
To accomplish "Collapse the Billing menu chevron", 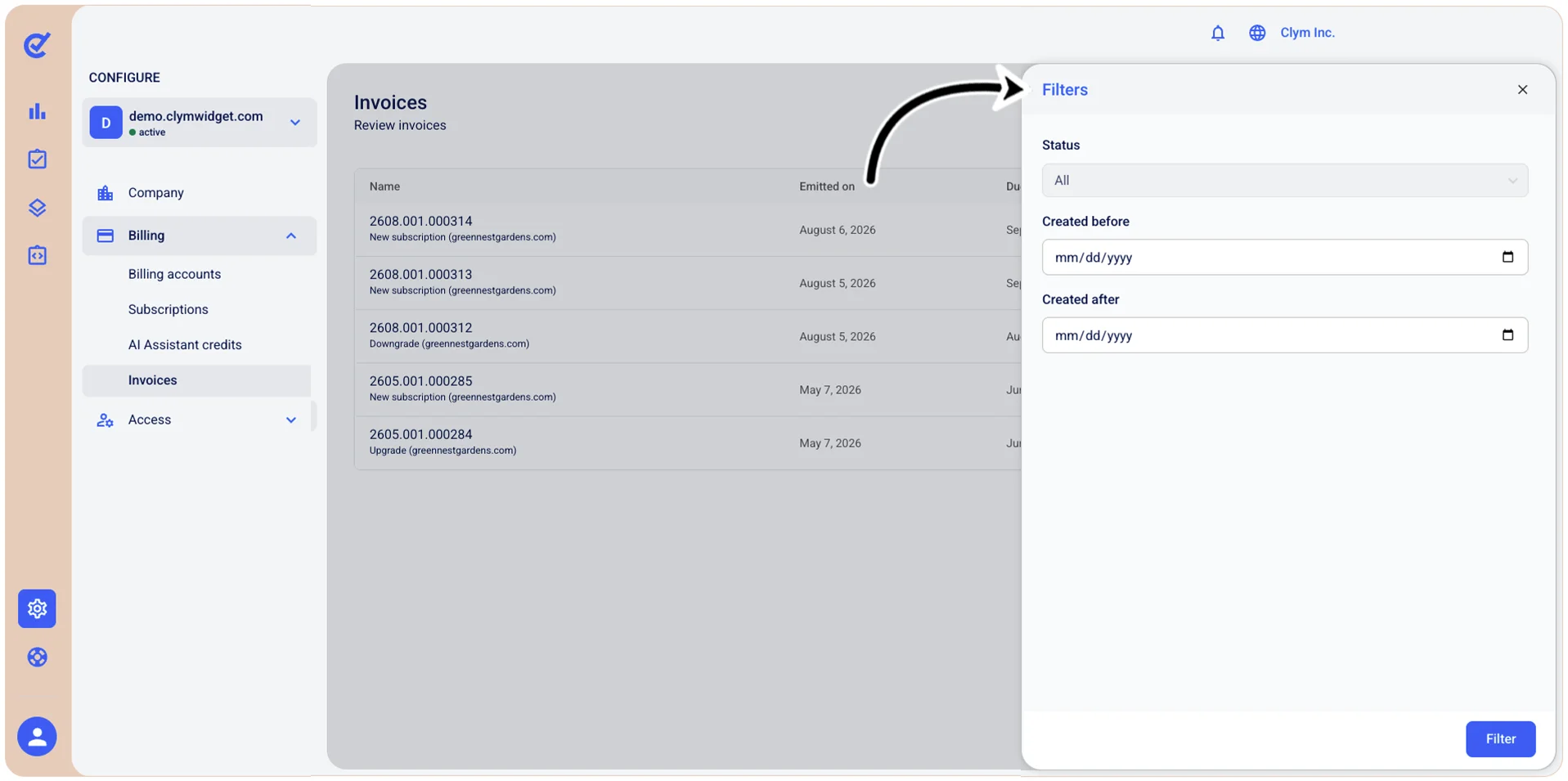I will click(x=291, y=236).
